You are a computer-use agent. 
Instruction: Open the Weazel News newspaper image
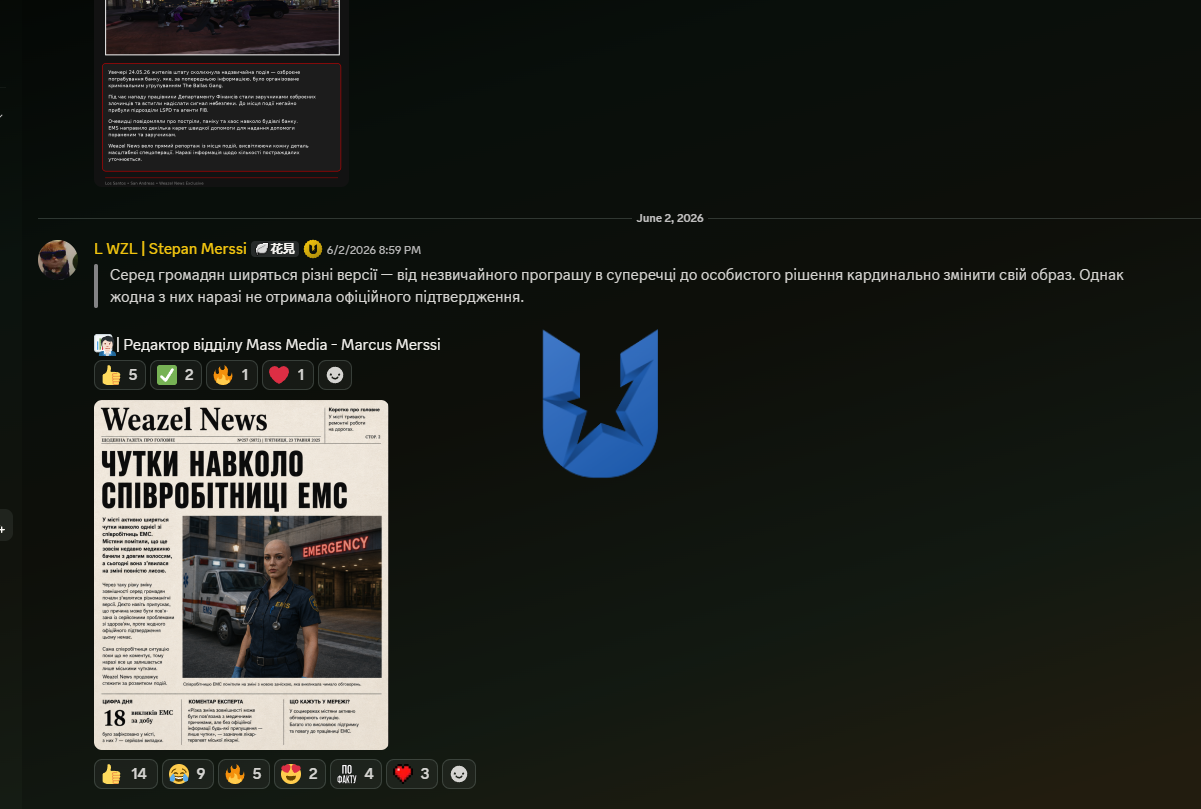(x=241, y=575)
